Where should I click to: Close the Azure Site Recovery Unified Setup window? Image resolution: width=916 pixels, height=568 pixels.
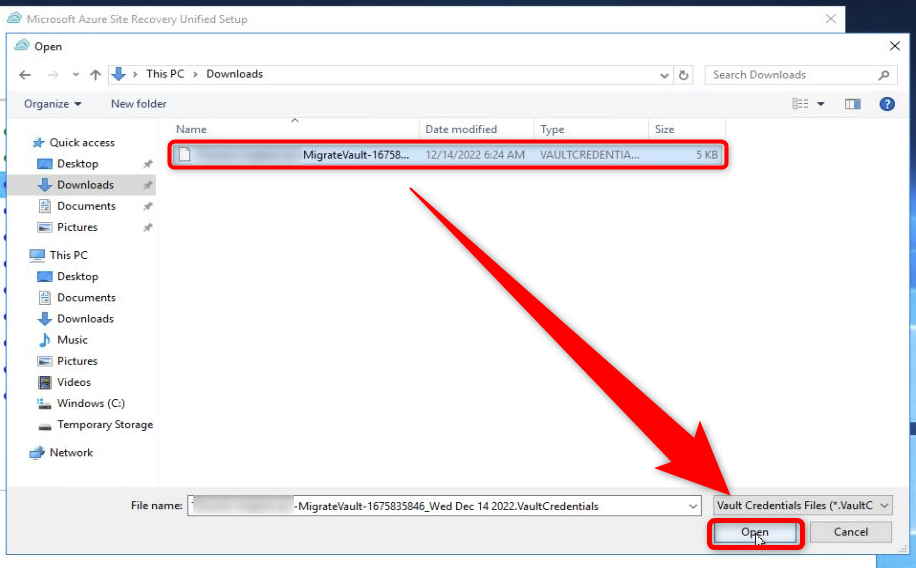click(831, 19)
